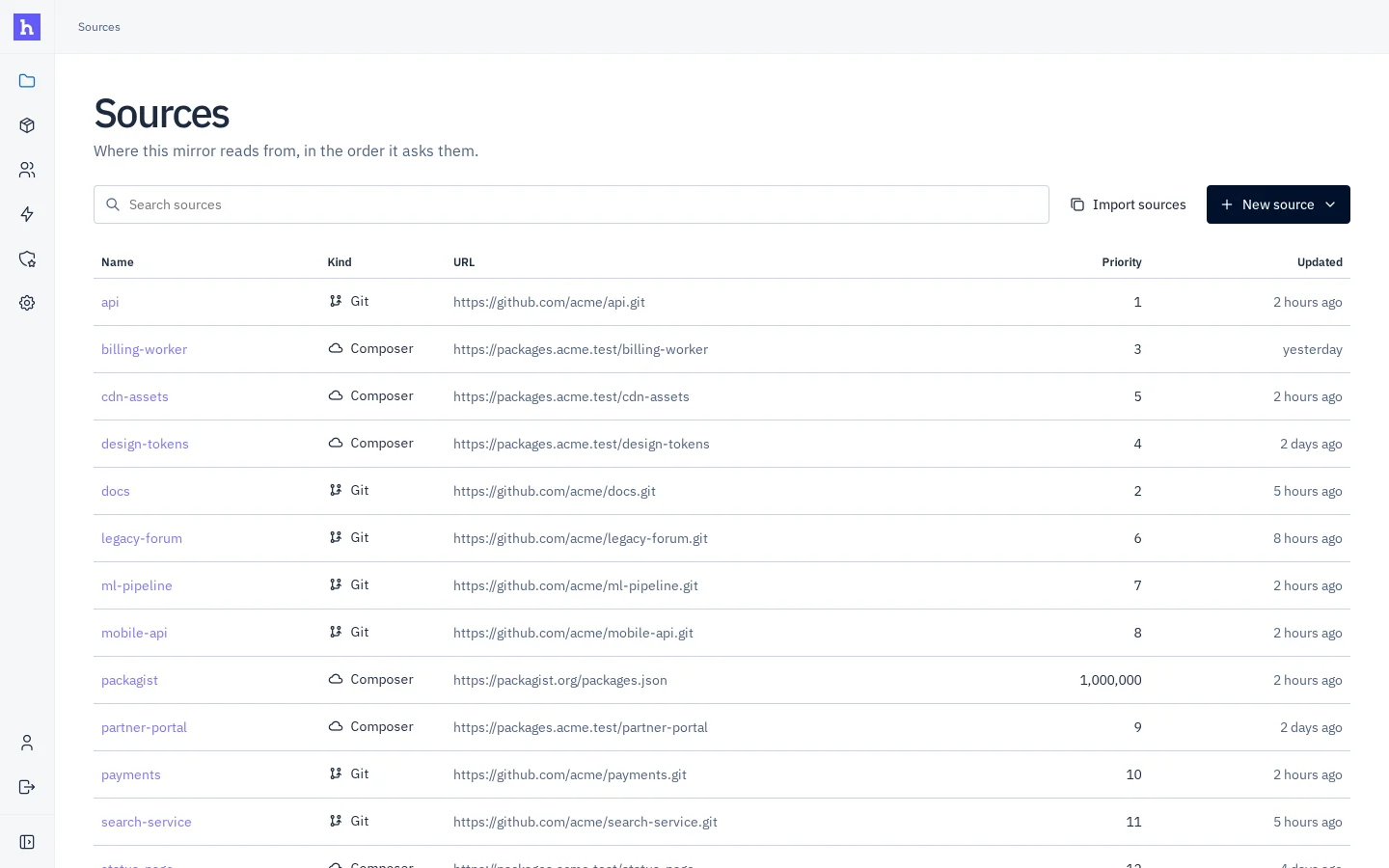Image resolution: width=1389 pixels, height=868 pixels.
Task: Click URL https://packages.acme.test/partner-portal
Action: pyautogui.click(x=581, y=727)
